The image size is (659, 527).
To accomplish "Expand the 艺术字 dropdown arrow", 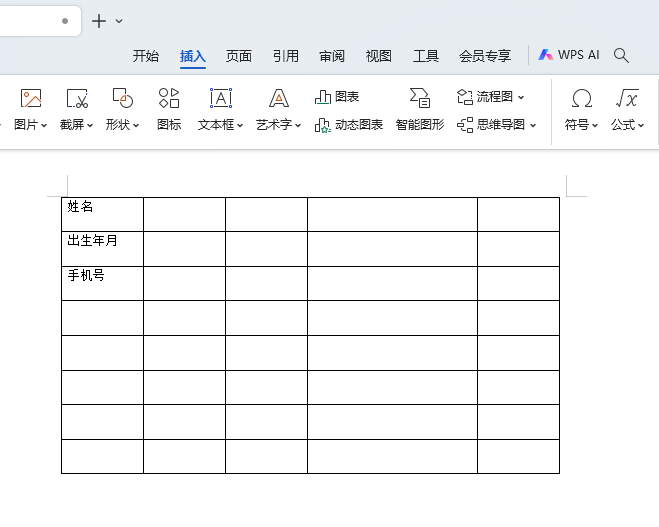I will tap(298, 125).
